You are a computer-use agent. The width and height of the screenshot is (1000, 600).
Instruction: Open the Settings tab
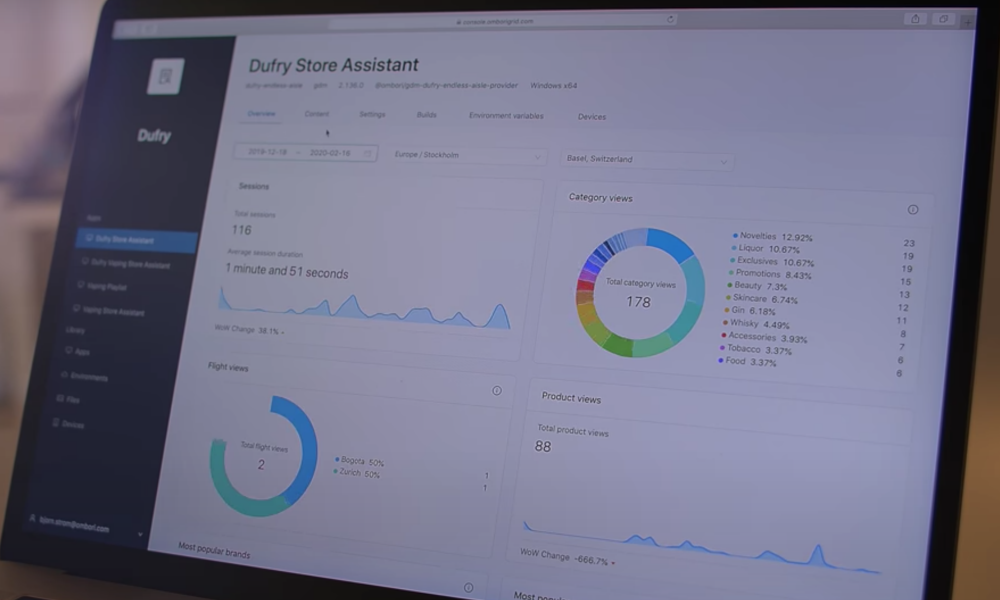tap(372, 115)
